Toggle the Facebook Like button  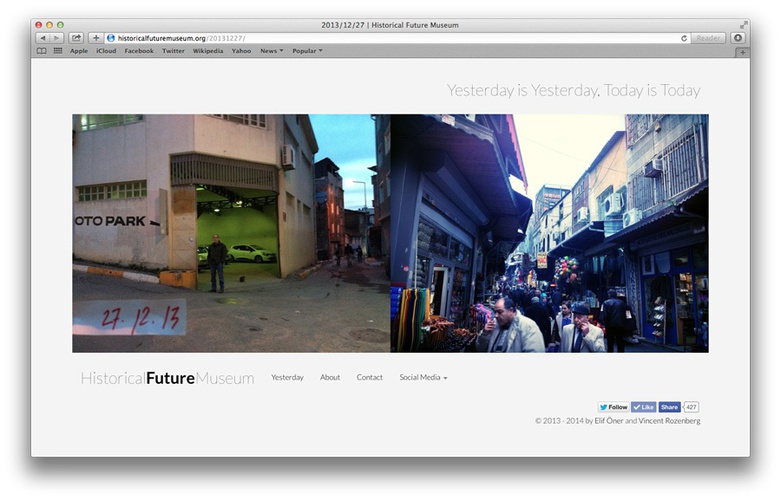coord(643,407)
